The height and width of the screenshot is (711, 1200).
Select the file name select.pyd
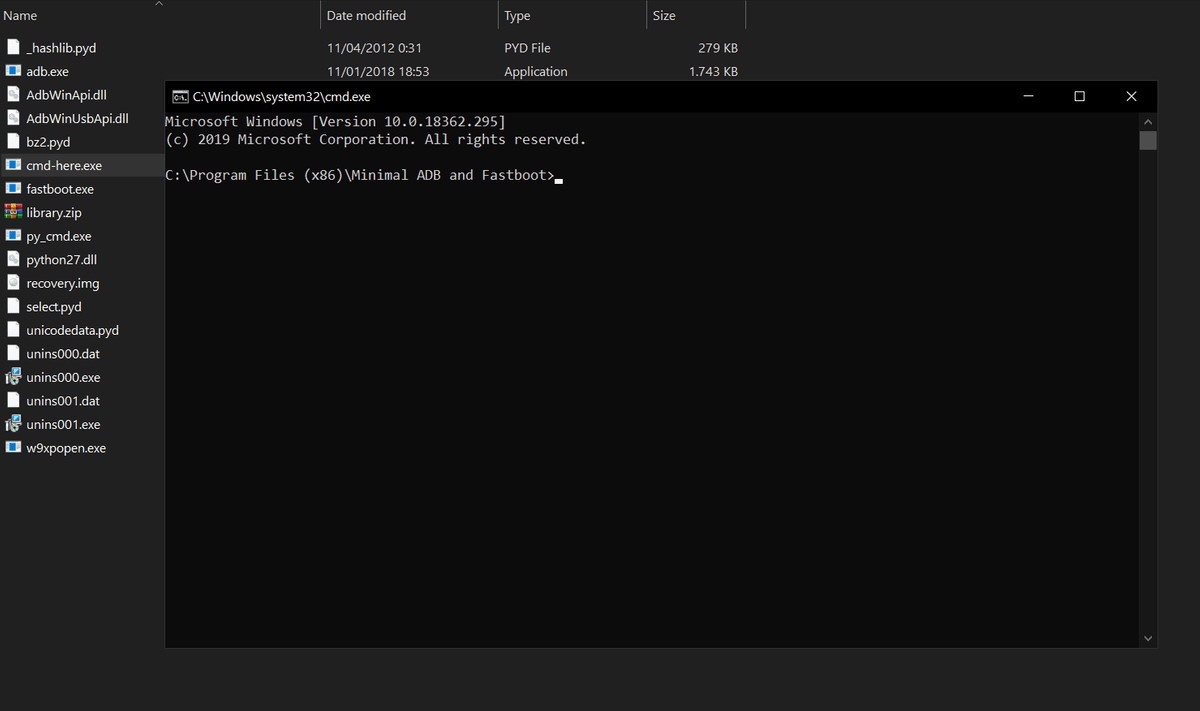tap(54, 307)
